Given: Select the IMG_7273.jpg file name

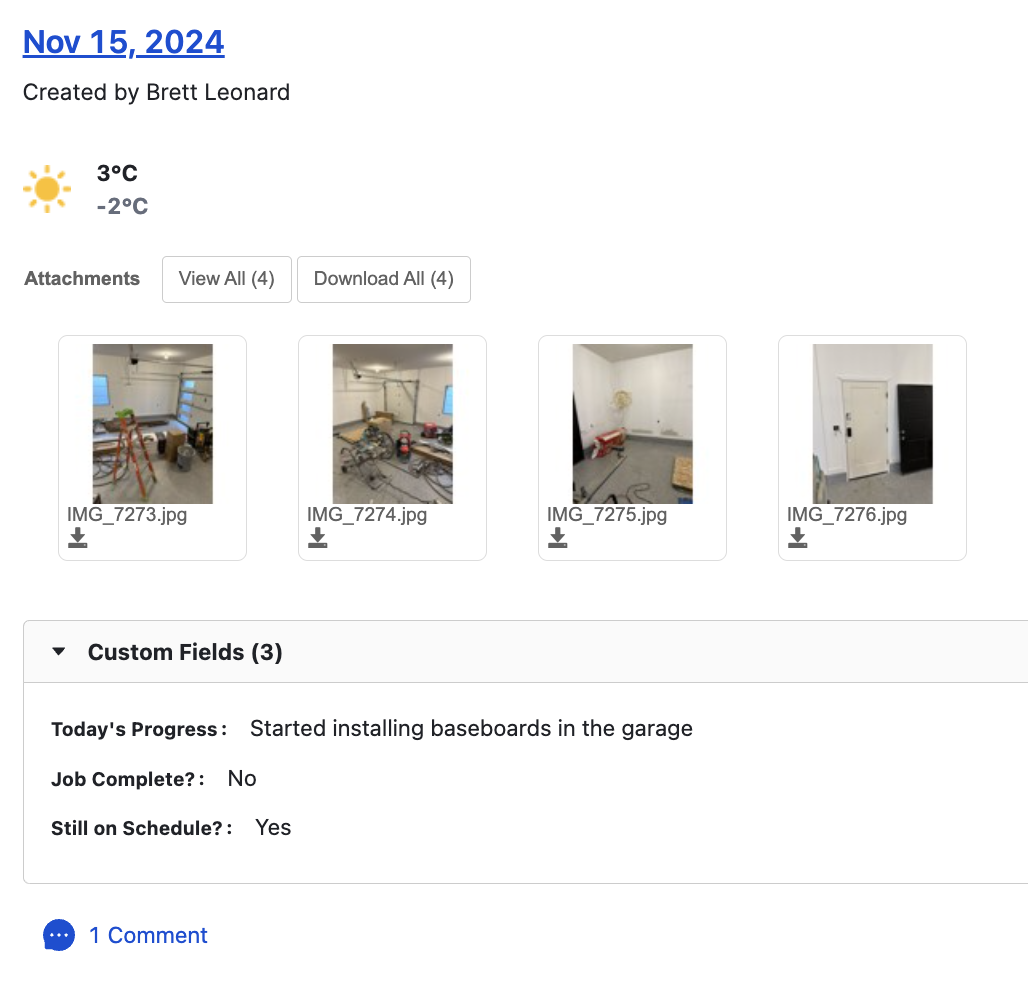Looking at the screenshot, I should (127, 515).
